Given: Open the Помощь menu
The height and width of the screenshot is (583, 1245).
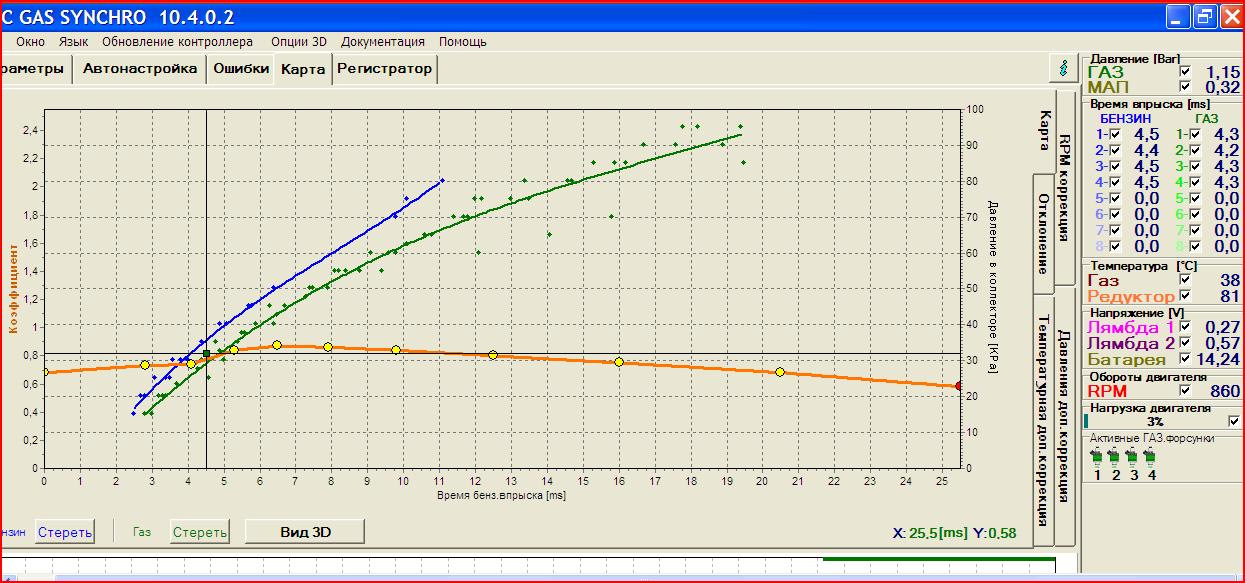Looking at the screenshot, I should (x=463, y=42).
